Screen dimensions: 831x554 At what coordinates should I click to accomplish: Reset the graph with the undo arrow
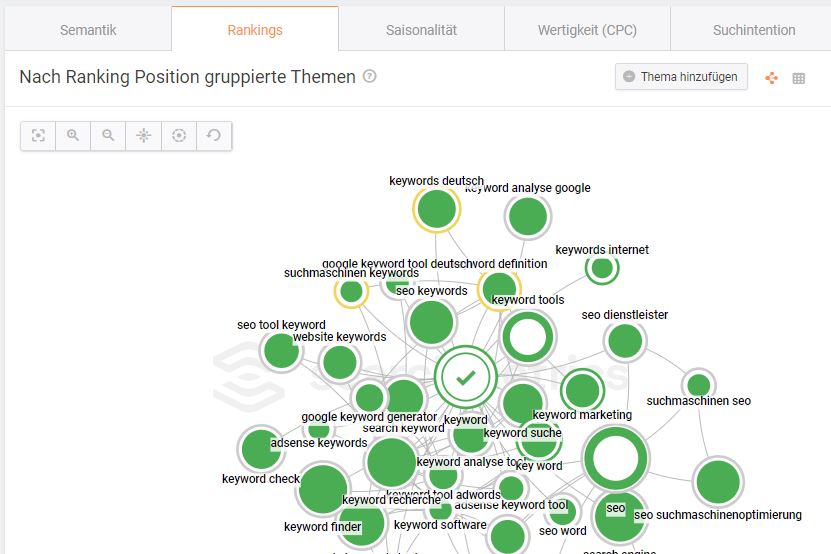(214, 136)
